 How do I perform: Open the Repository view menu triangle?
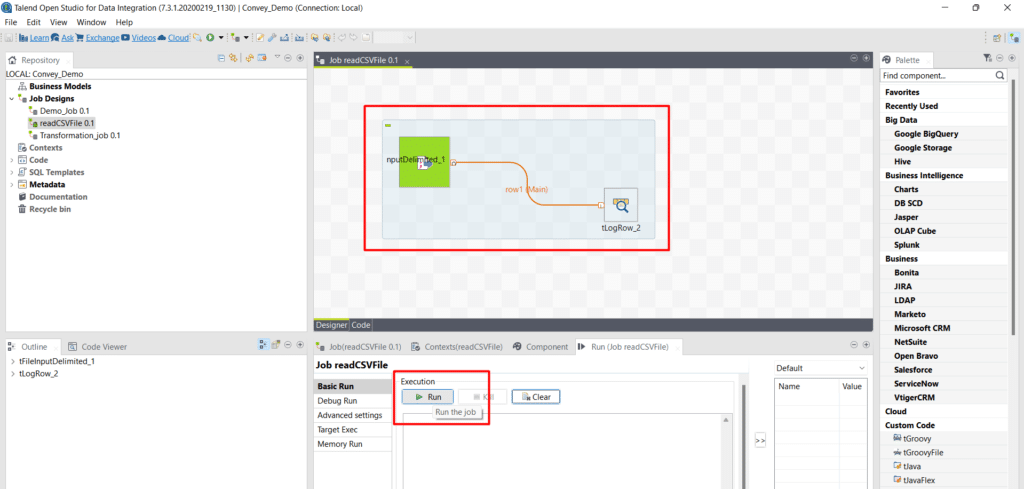(276, 57)
